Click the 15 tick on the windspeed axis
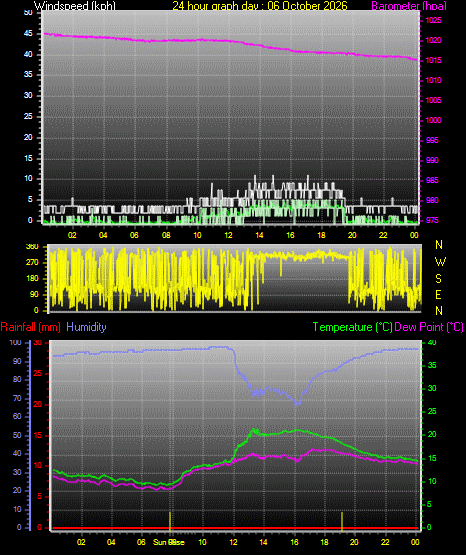 [28, 158]
